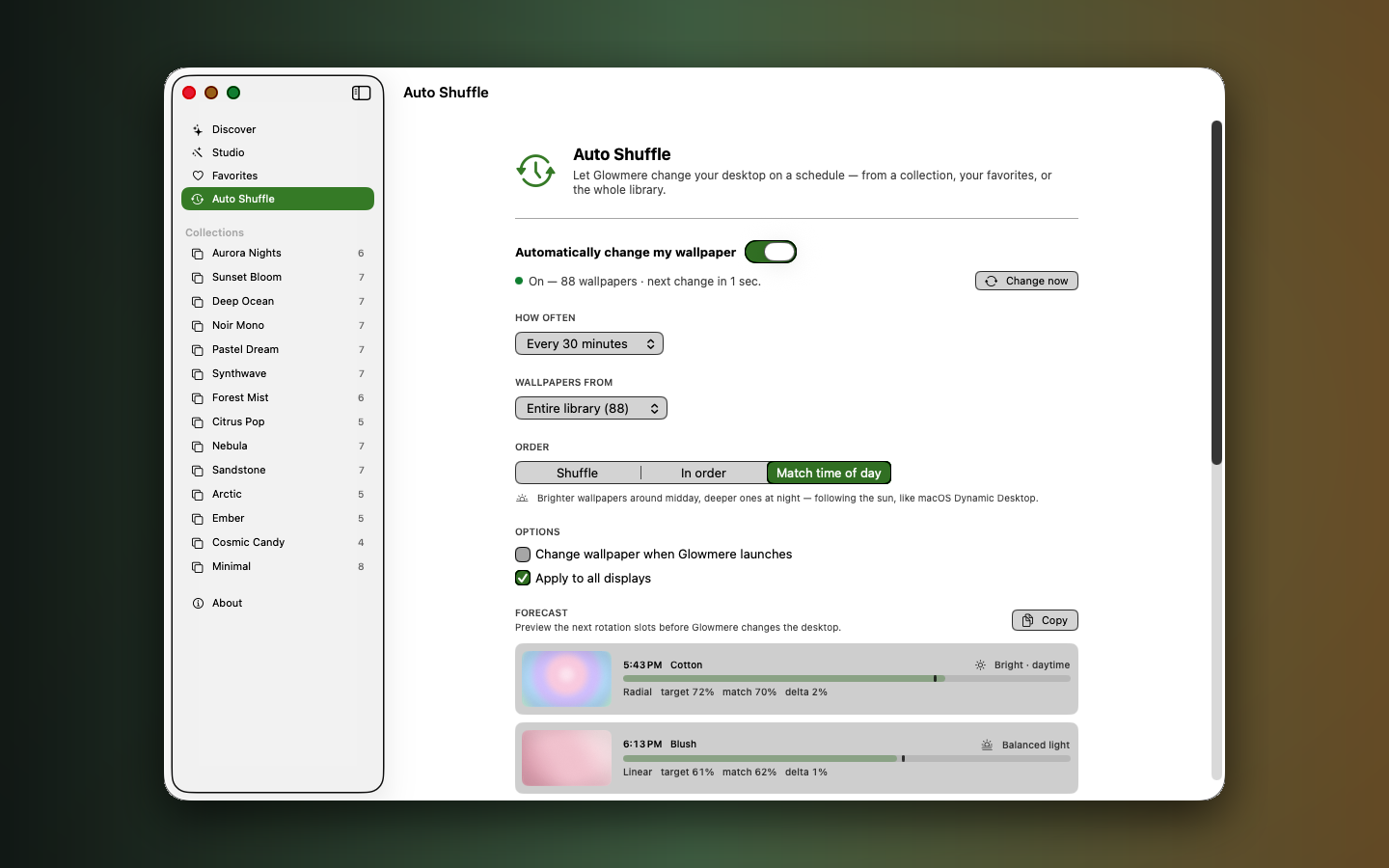
Task: Enable Change wallpaper when Glowmere launches
Action: pyautogui.click(x=523, y=555)
